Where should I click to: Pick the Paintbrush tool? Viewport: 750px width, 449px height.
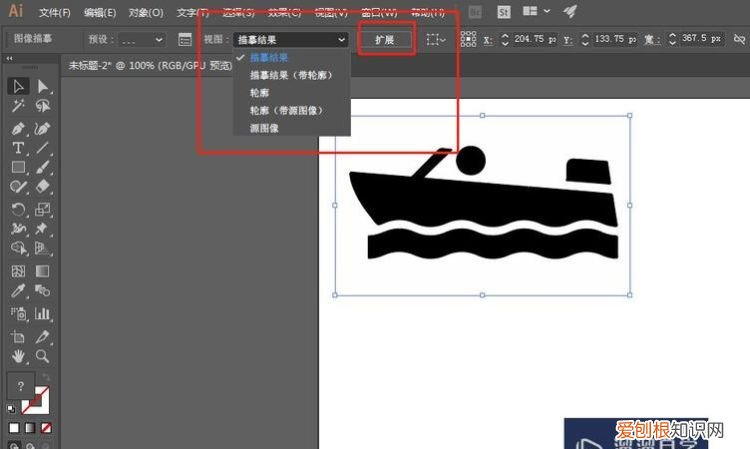[x=43, y=167]
